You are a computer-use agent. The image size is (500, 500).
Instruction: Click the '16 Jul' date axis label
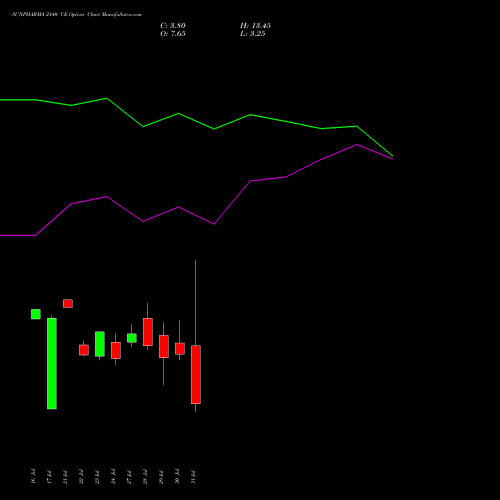[33, 477]
